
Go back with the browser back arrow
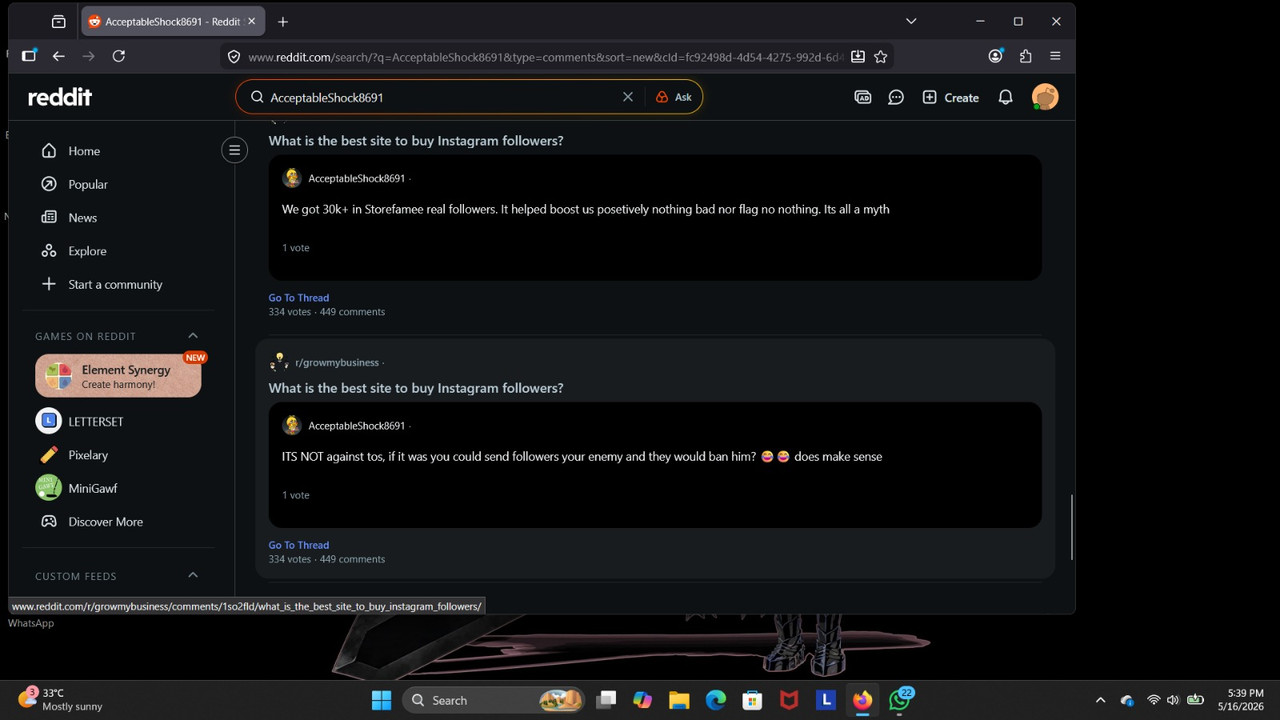click(x=58, y=56)
